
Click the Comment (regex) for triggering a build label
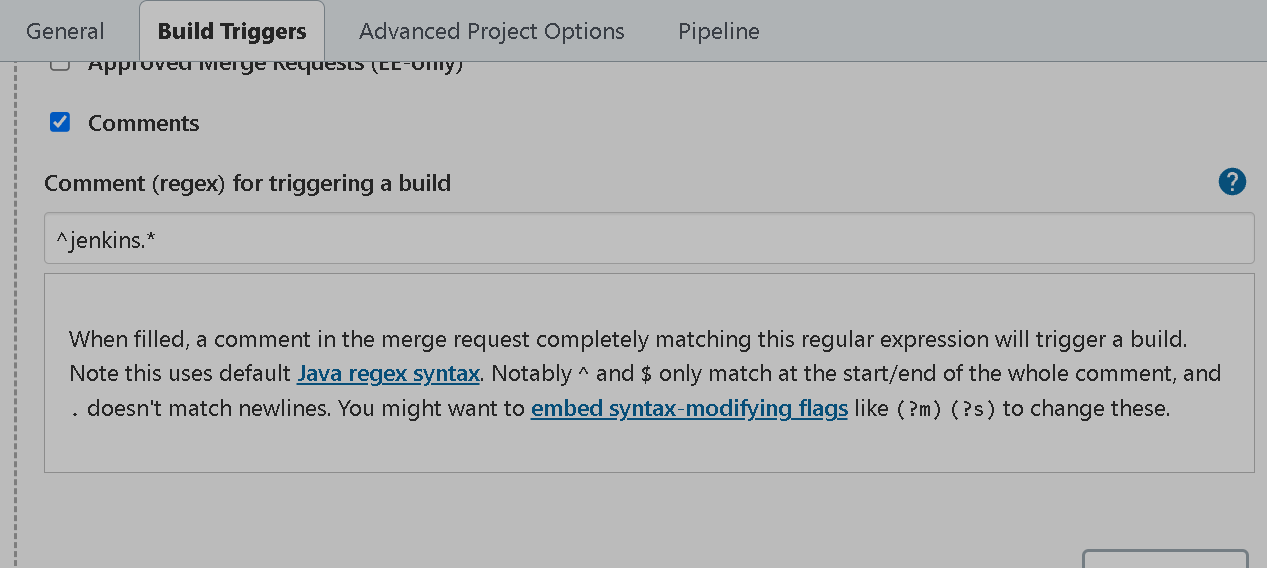pyautogui.click(x=248, y=183)
